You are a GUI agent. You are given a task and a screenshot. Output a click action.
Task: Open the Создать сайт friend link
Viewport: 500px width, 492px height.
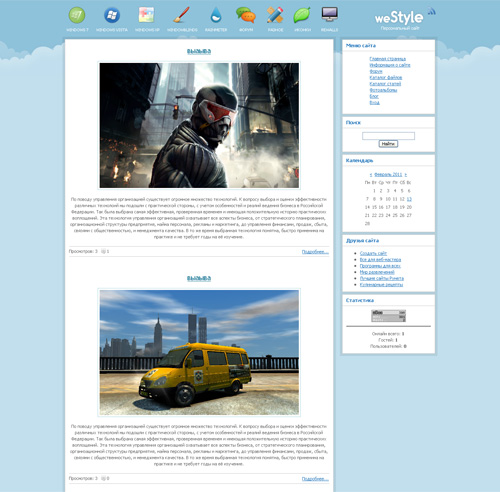(x=373, y=253)
